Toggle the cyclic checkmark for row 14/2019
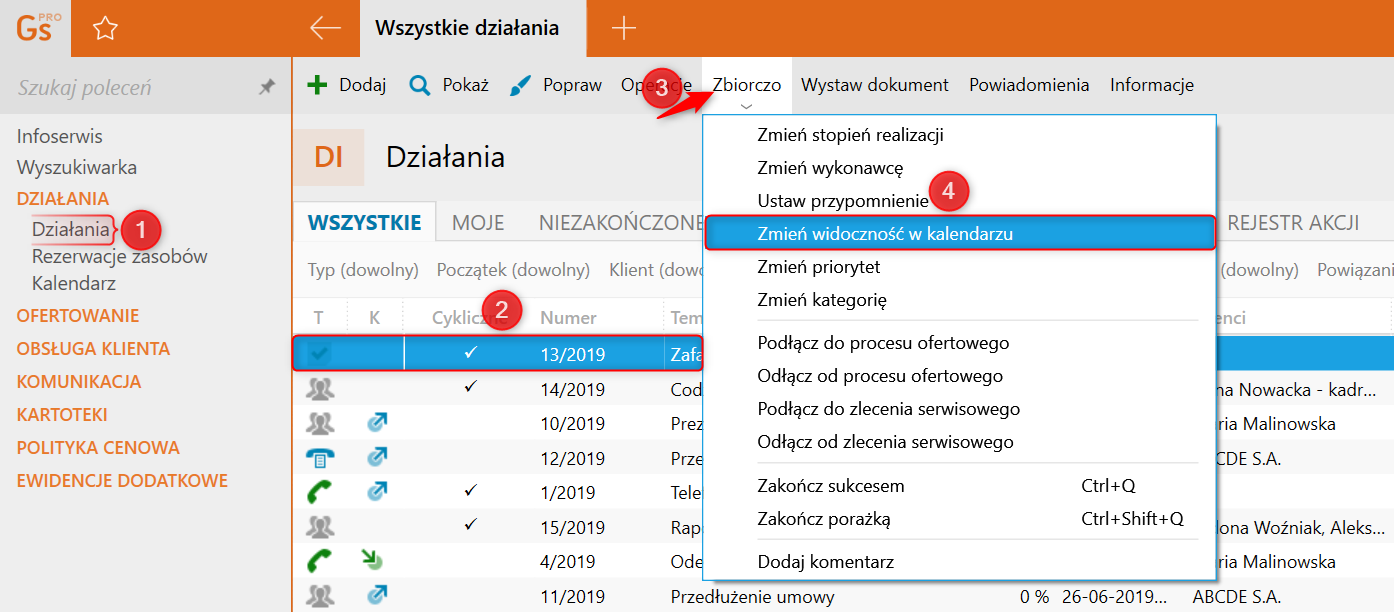Viewport: 1394px width, 612px height. click(471, 389)
